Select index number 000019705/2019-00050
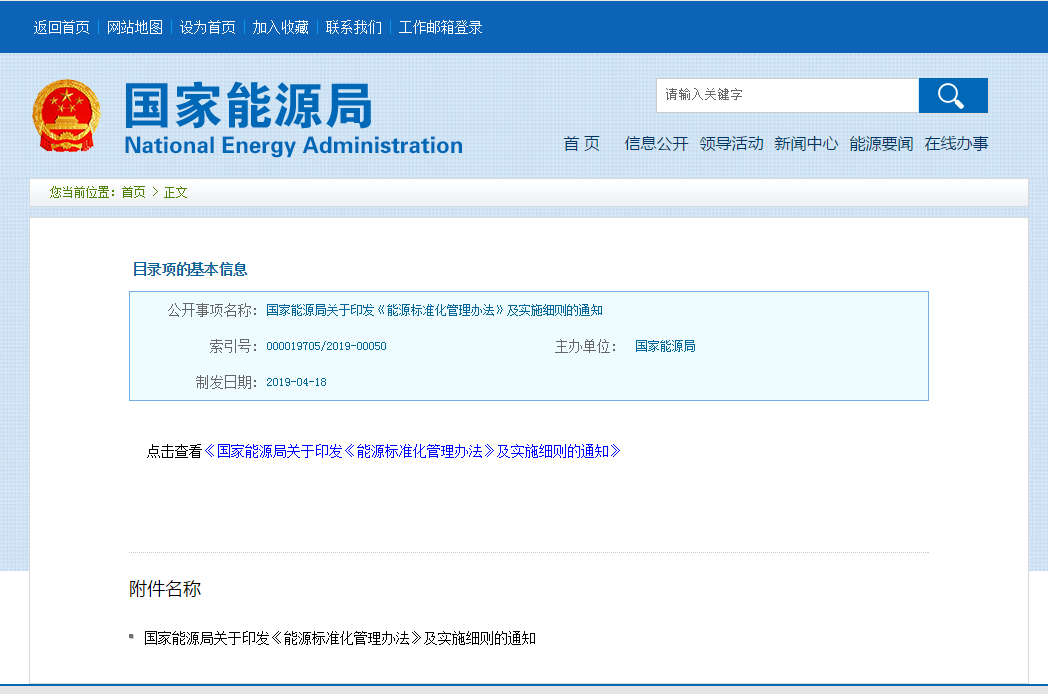Viewport: 1048px width, 694px height. 326,346
